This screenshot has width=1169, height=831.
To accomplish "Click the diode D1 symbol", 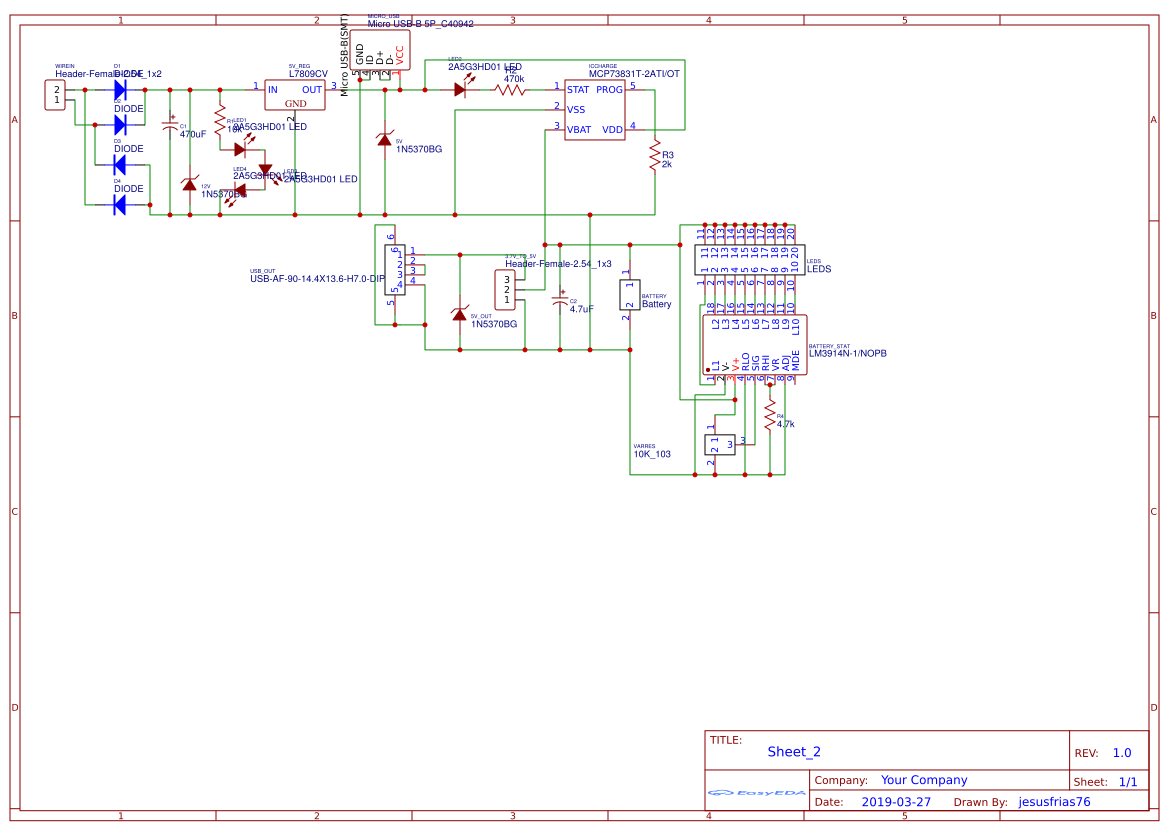I will coord(118,89).
